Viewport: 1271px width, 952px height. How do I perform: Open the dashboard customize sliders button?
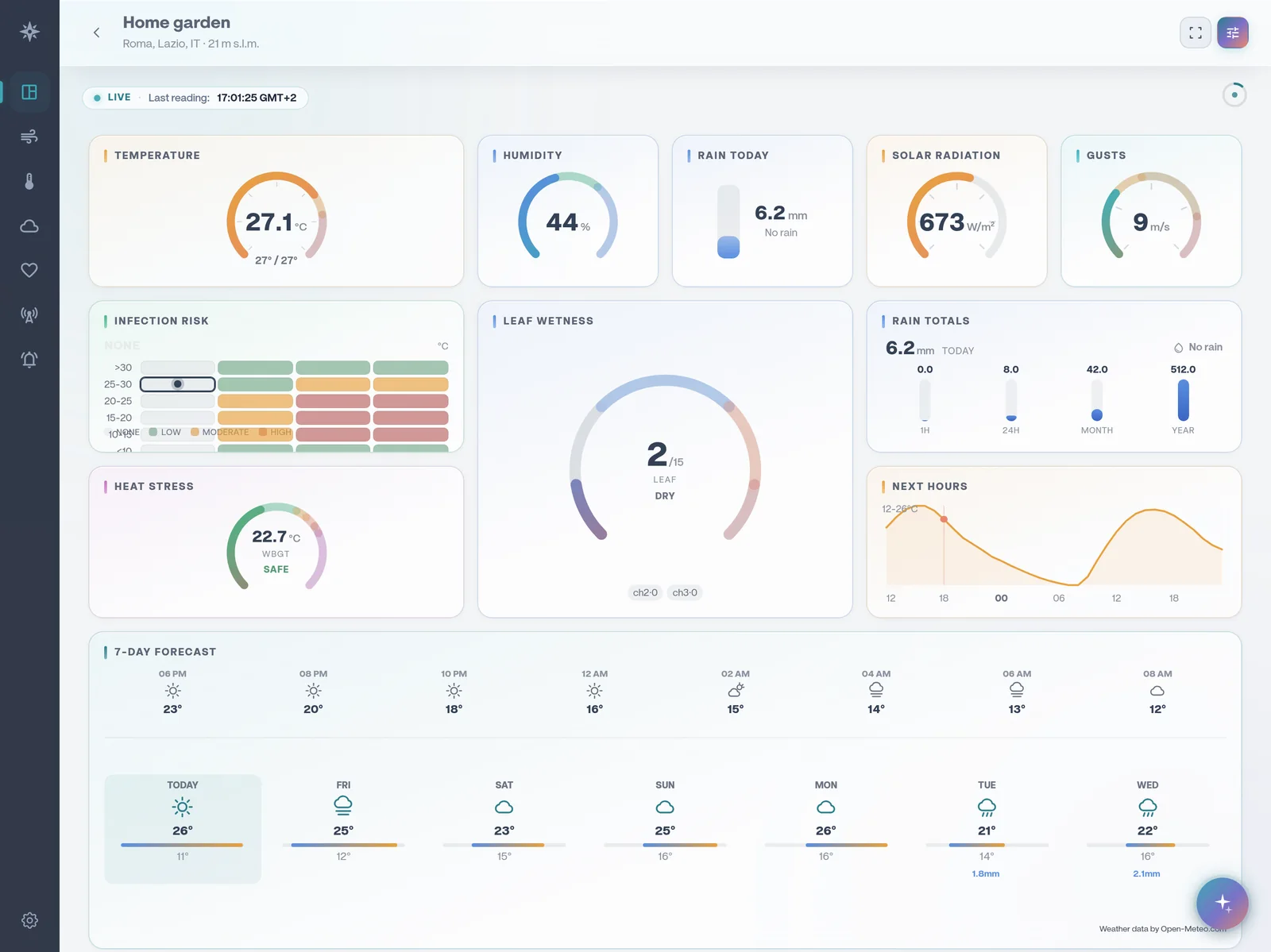(1233, 33)
